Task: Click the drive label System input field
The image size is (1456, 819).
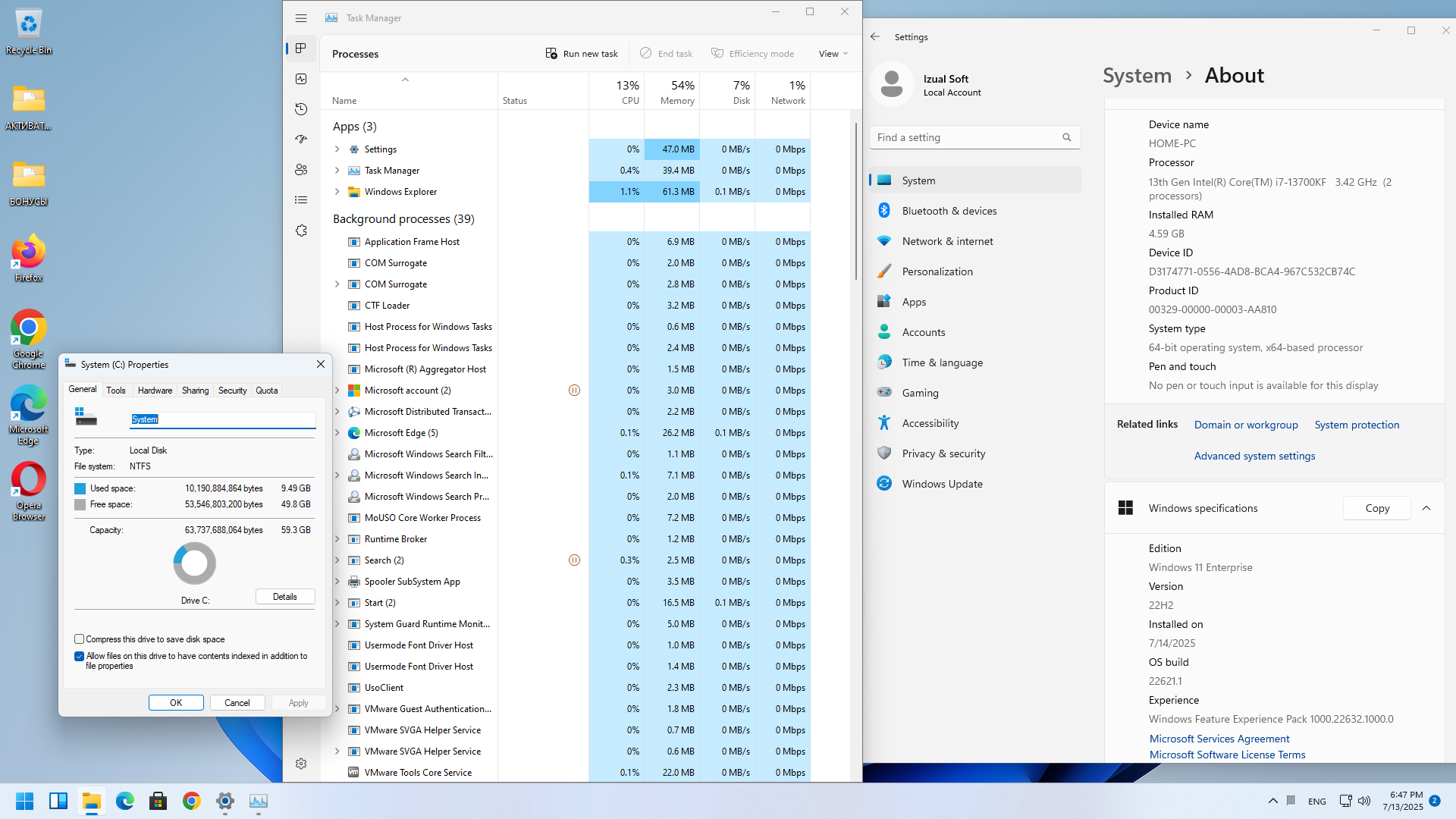Action: click(x=223, y=419)
